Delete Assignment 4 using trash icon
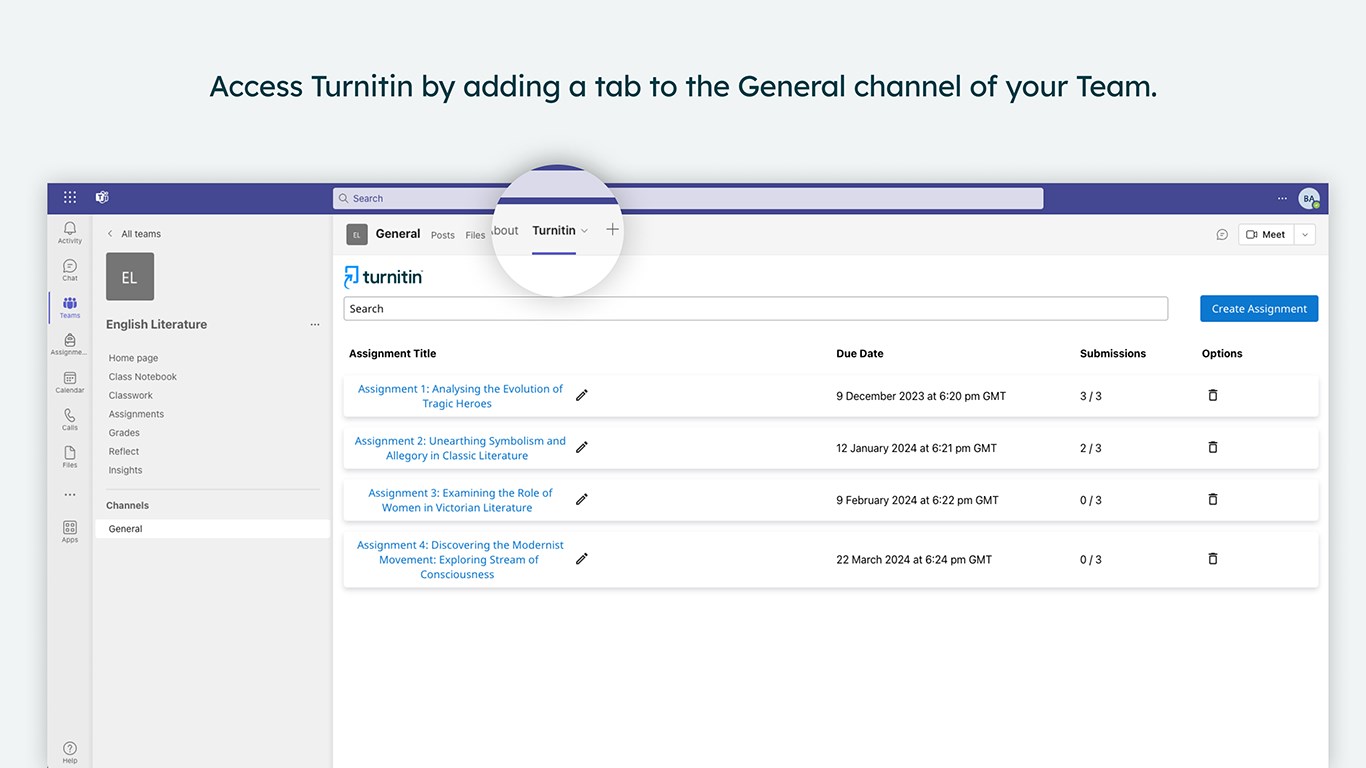The height and width of the screenshot is (768, 1366). (1213, 559)
